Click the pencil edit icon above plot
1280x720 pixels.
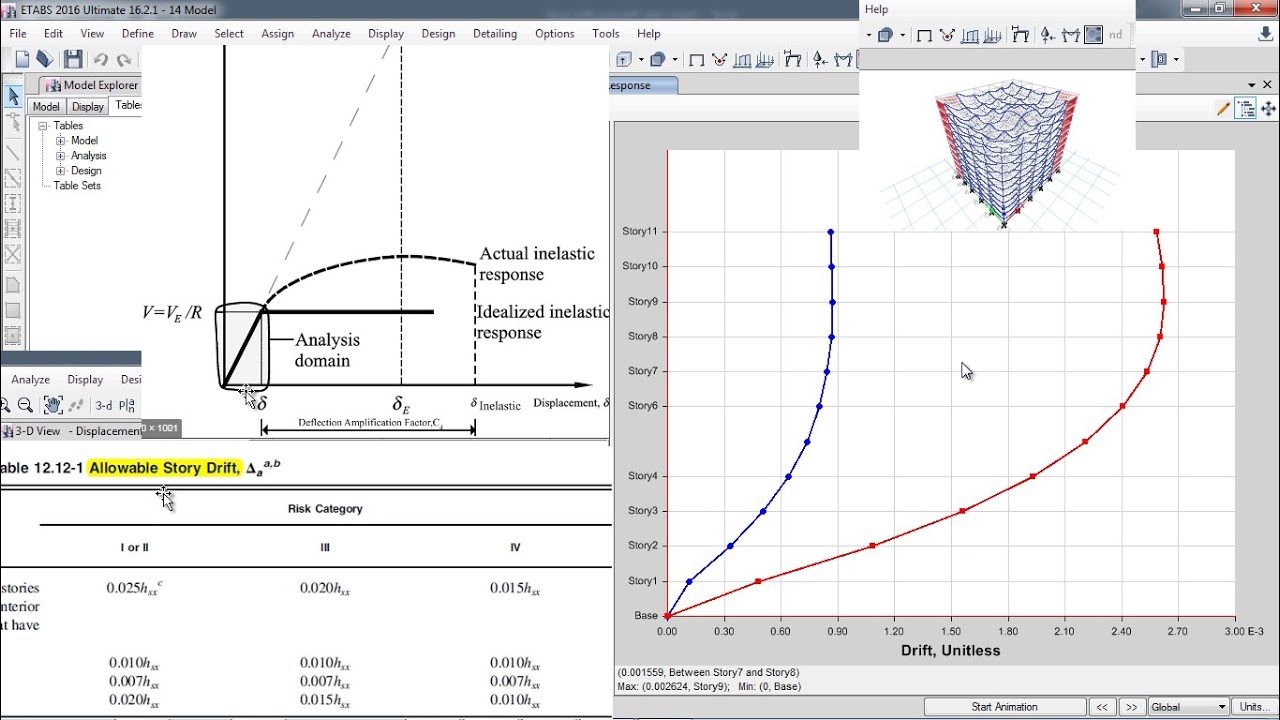tap(1223, 108)
